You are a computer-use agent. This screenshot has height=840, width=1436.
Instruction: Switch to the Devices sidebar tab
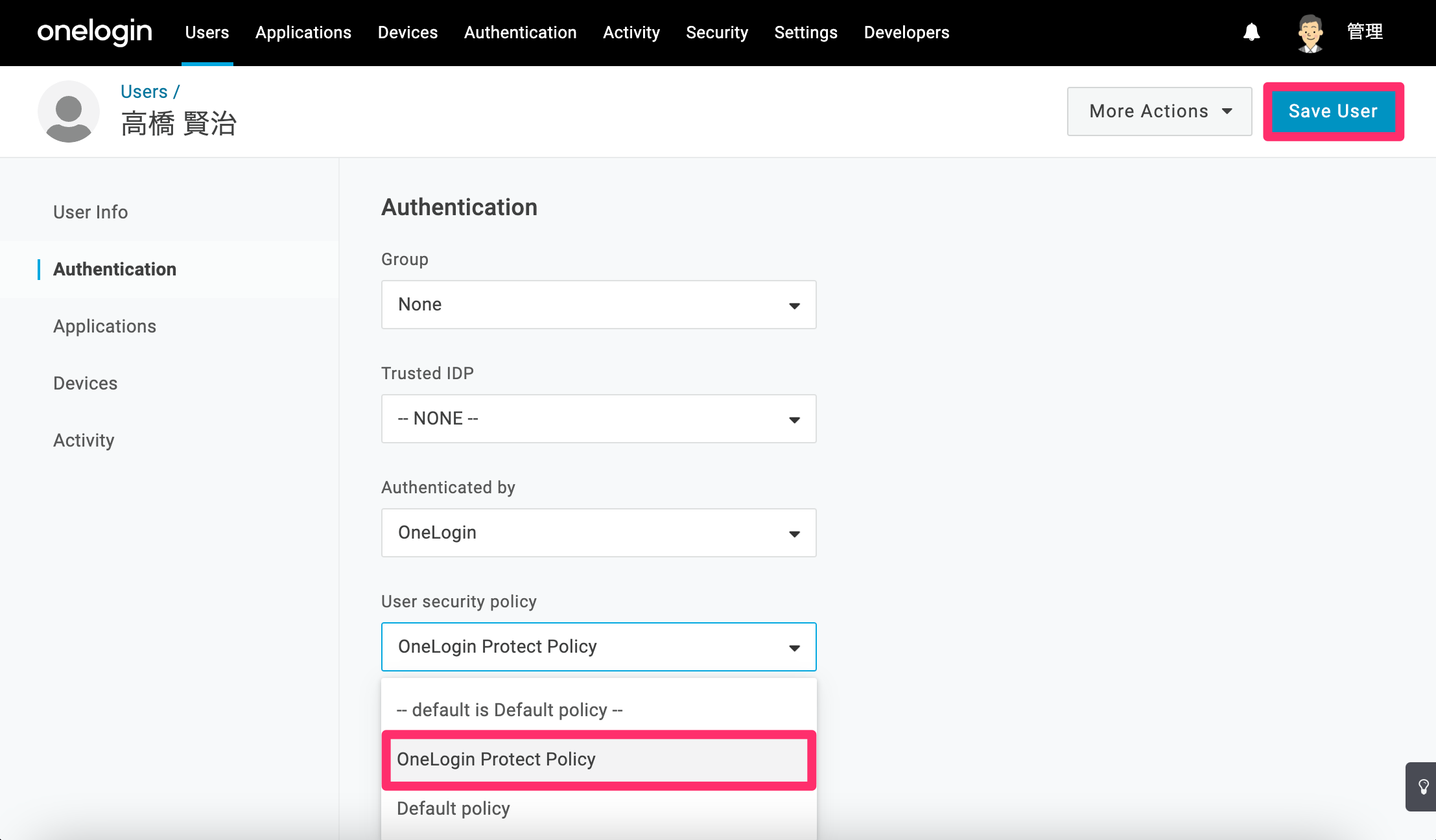pos(86,383)
